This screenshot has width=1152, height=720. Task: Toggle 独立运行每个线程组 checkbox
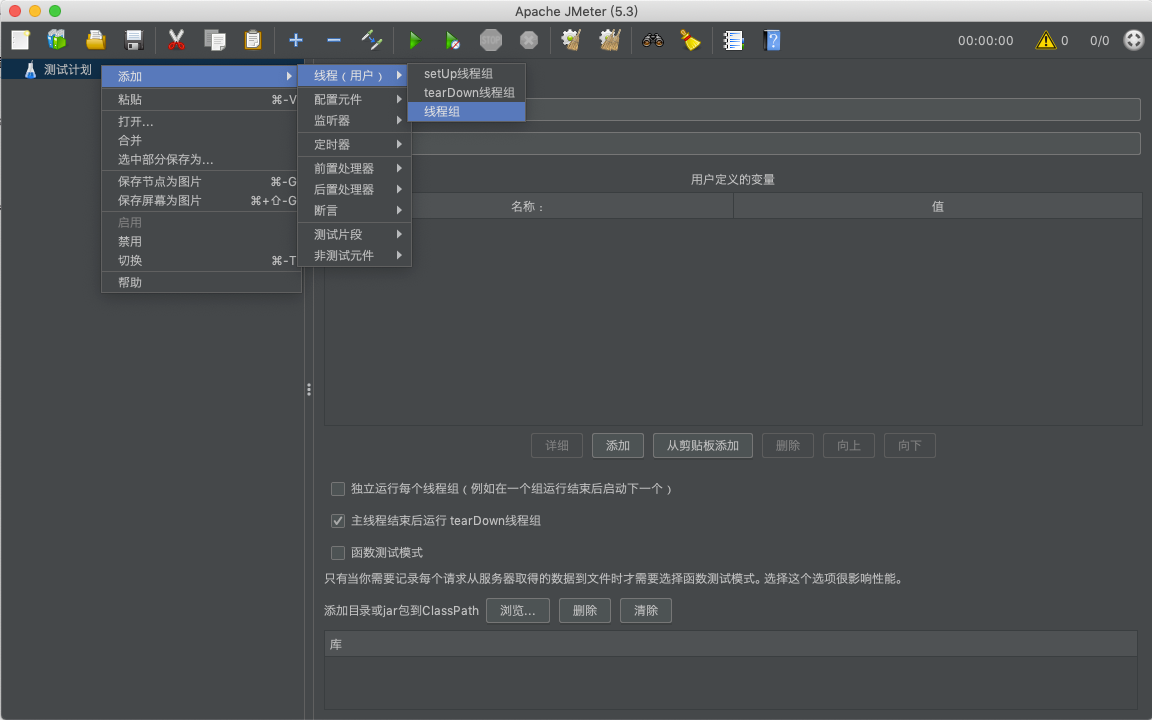pyautogui.click(x=338, y=489)
